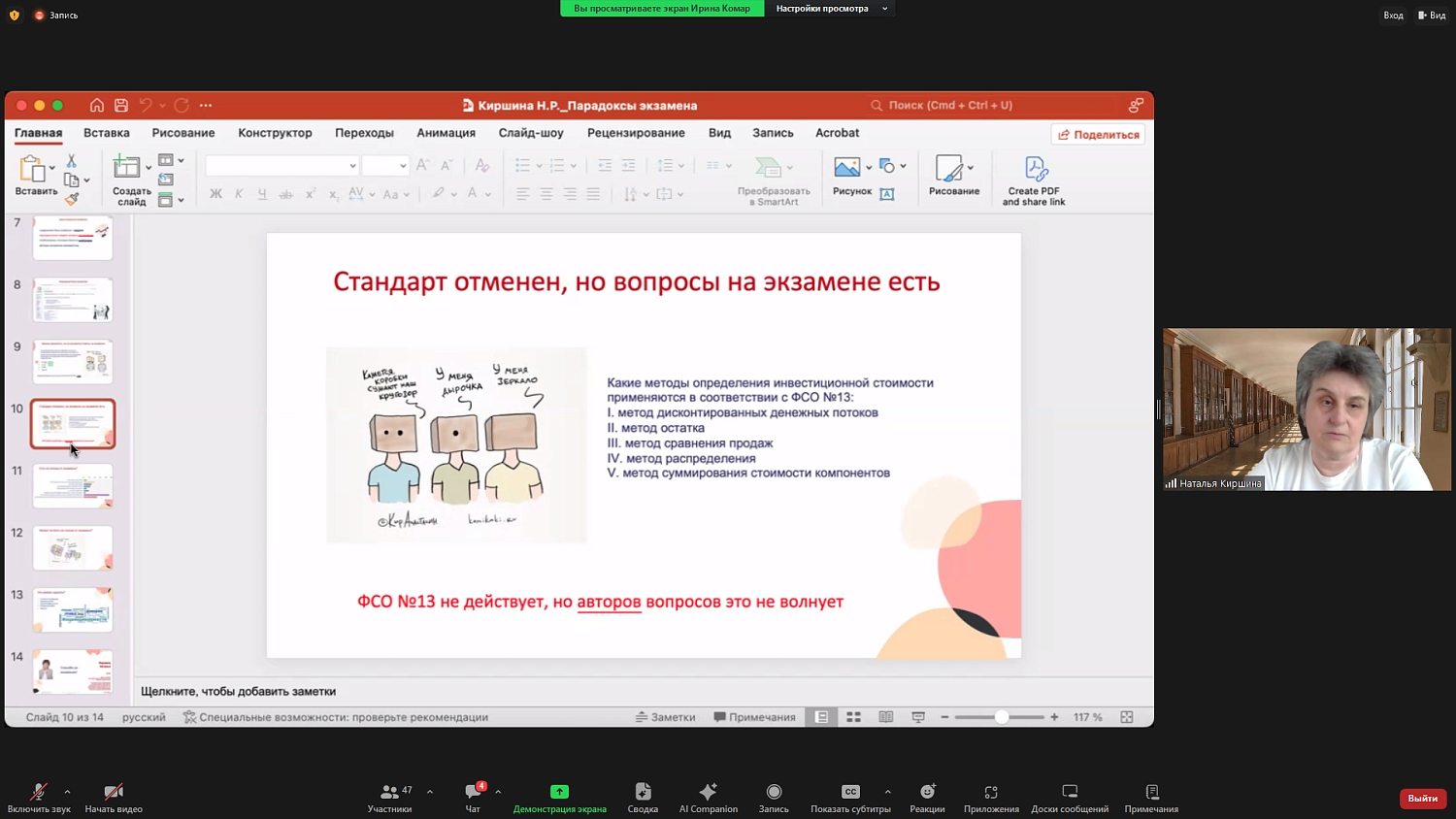Click the underline icon
This screenshot has height=819, width=1456.
[x=260, y=193]
